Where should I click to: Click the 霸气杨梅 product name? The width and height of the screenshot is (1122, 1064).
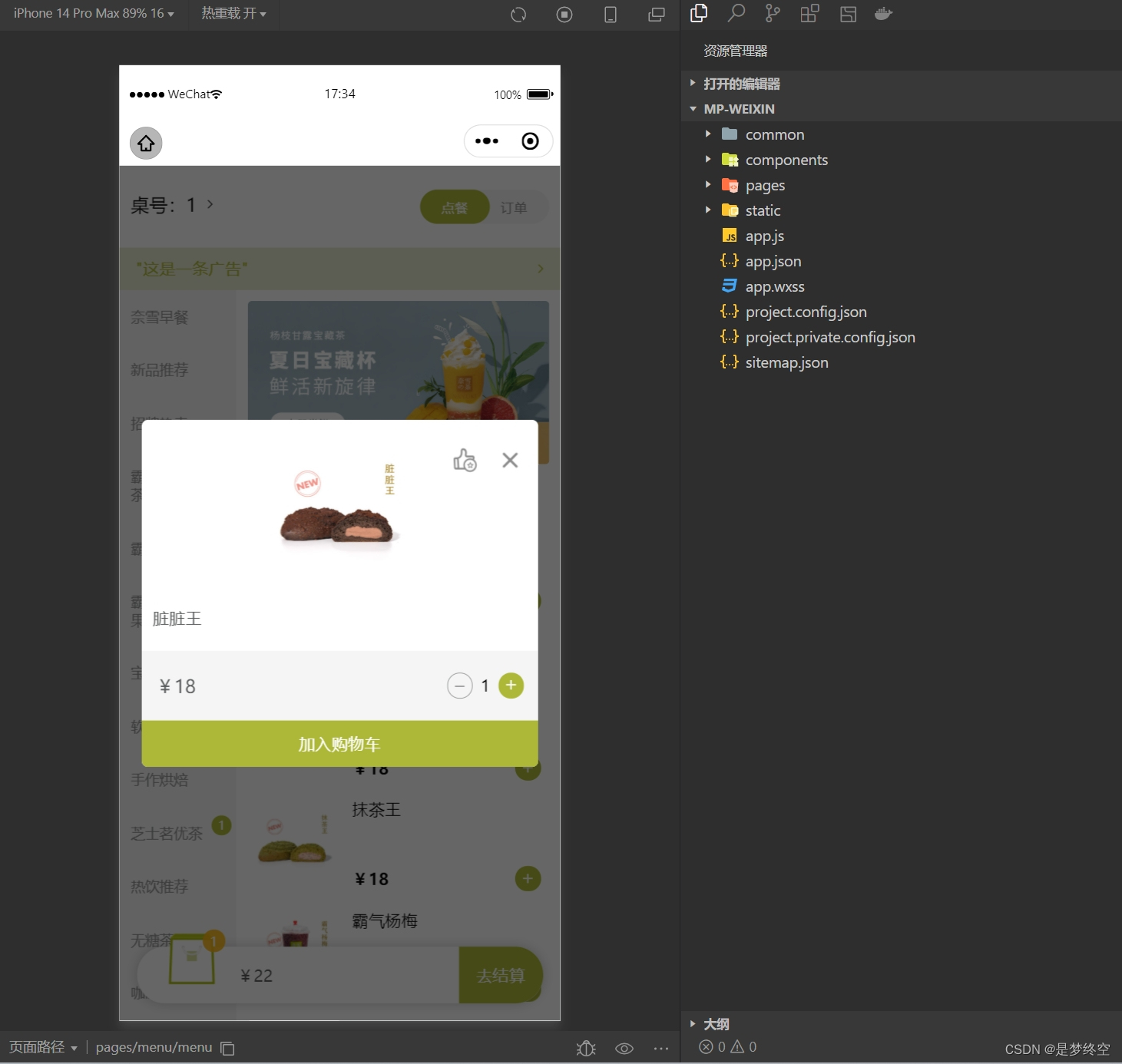click(385, 920)
